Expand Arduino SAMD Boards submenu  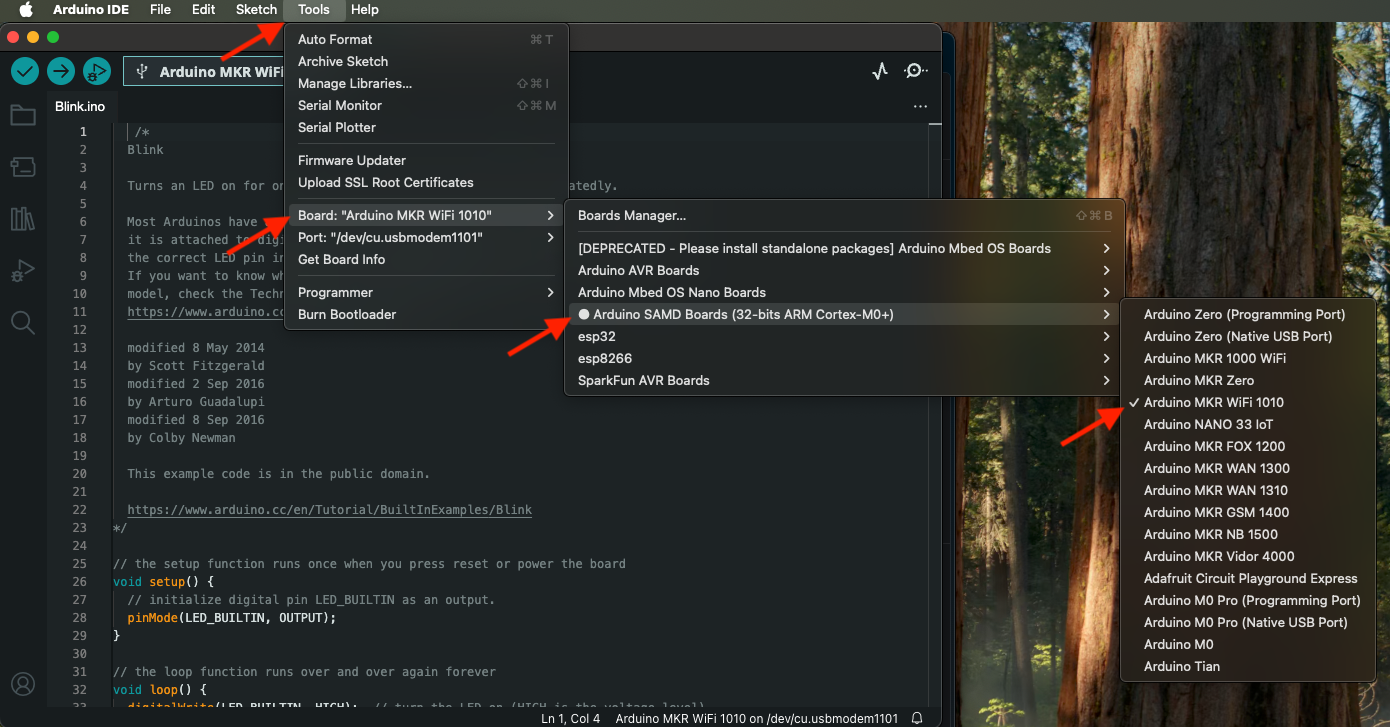[x=843, y=314]
